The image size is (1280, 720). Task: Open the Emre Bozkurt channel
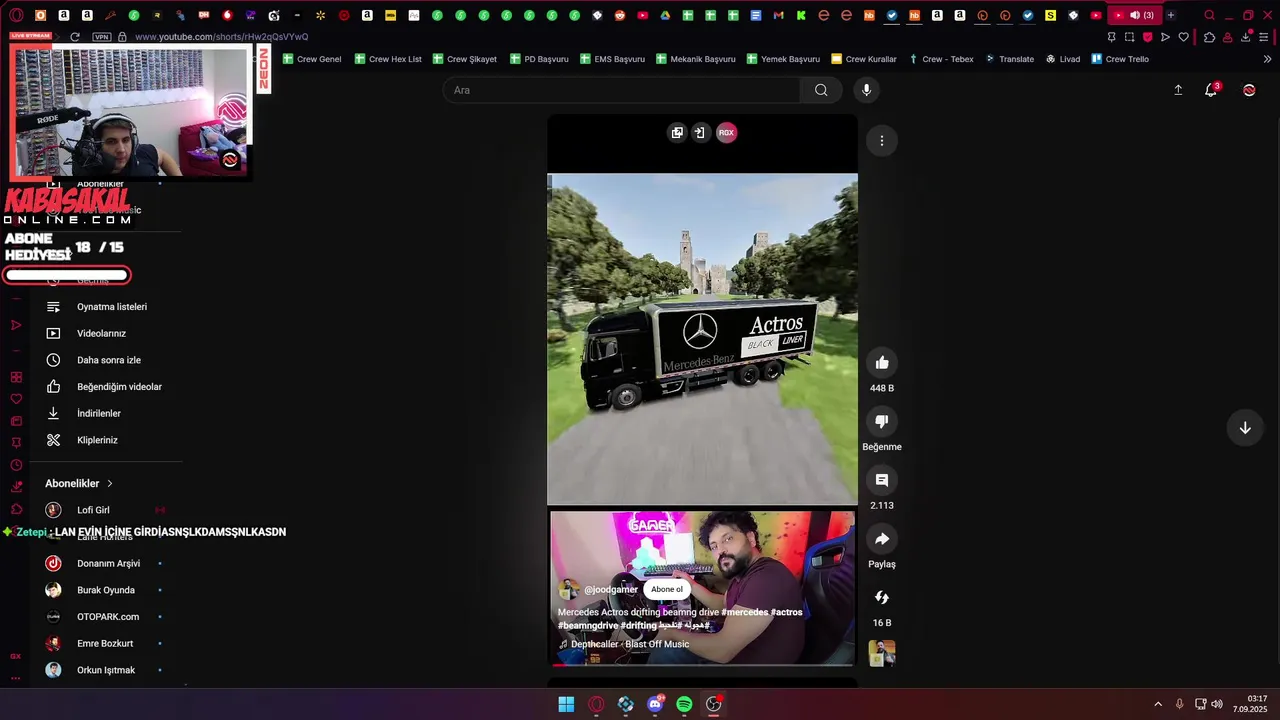105,643
